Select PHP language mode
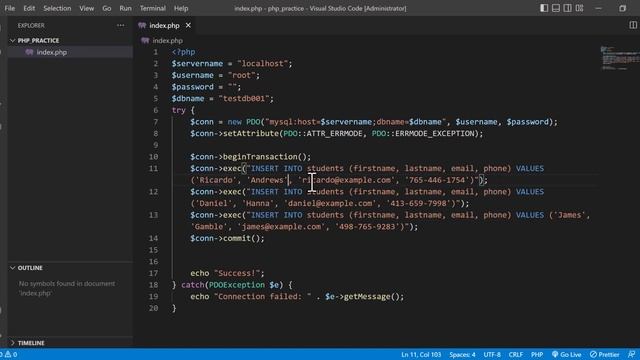 point(537,354)
